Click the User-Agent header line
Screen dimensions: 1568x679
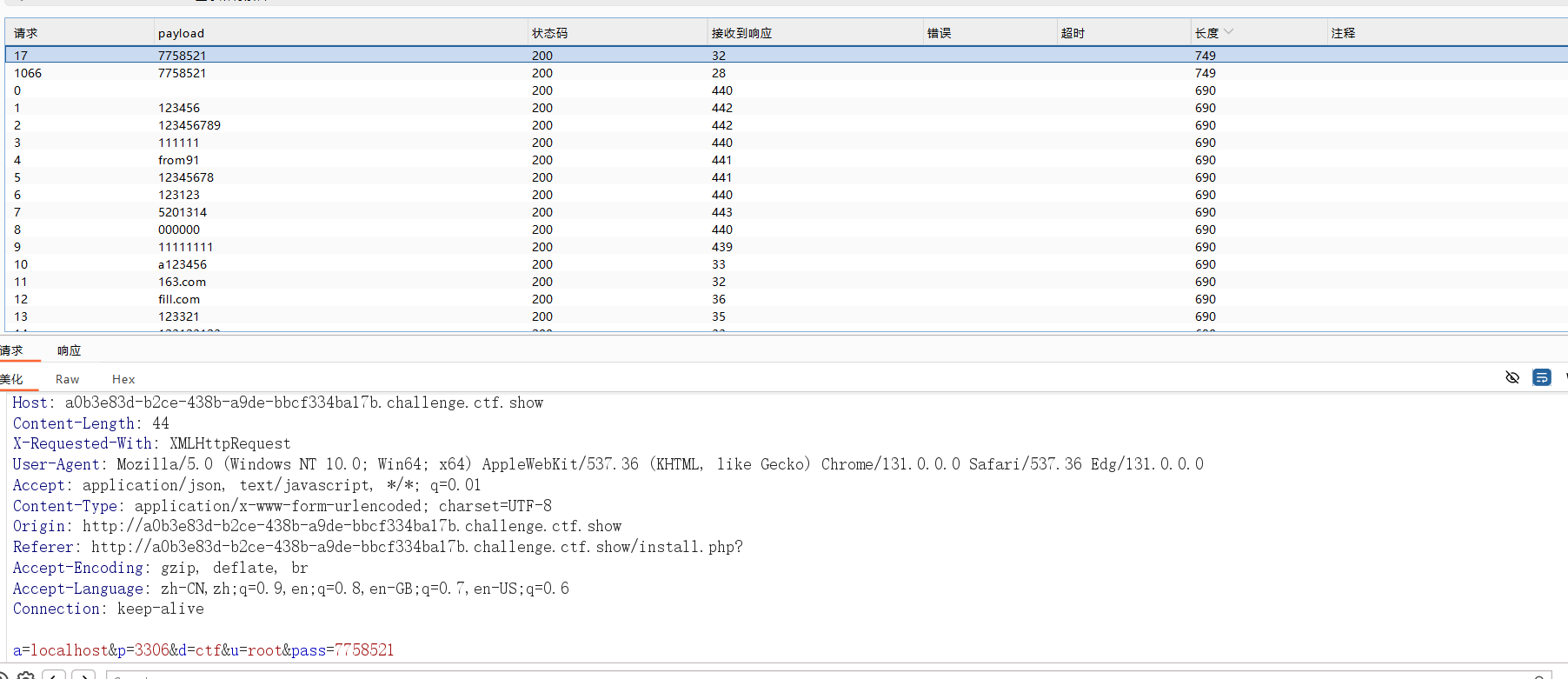(x=608, y=464)
